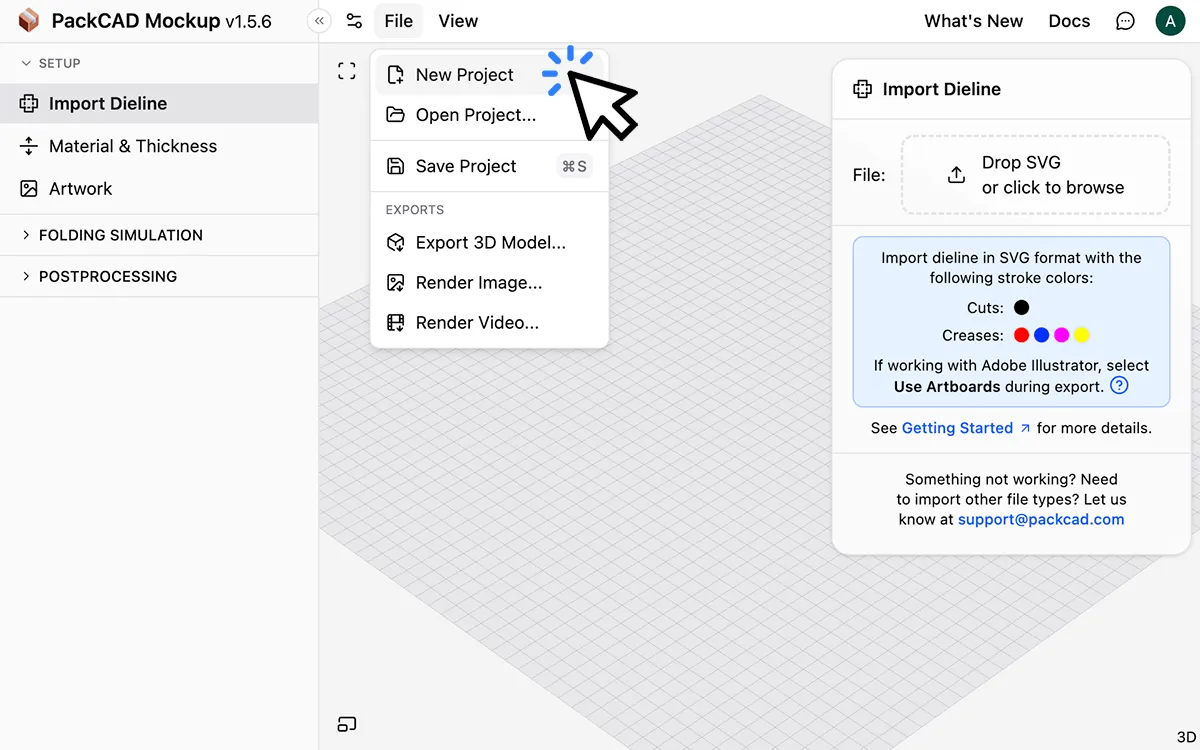Click the black Cuts color dot

point(1021,308)
